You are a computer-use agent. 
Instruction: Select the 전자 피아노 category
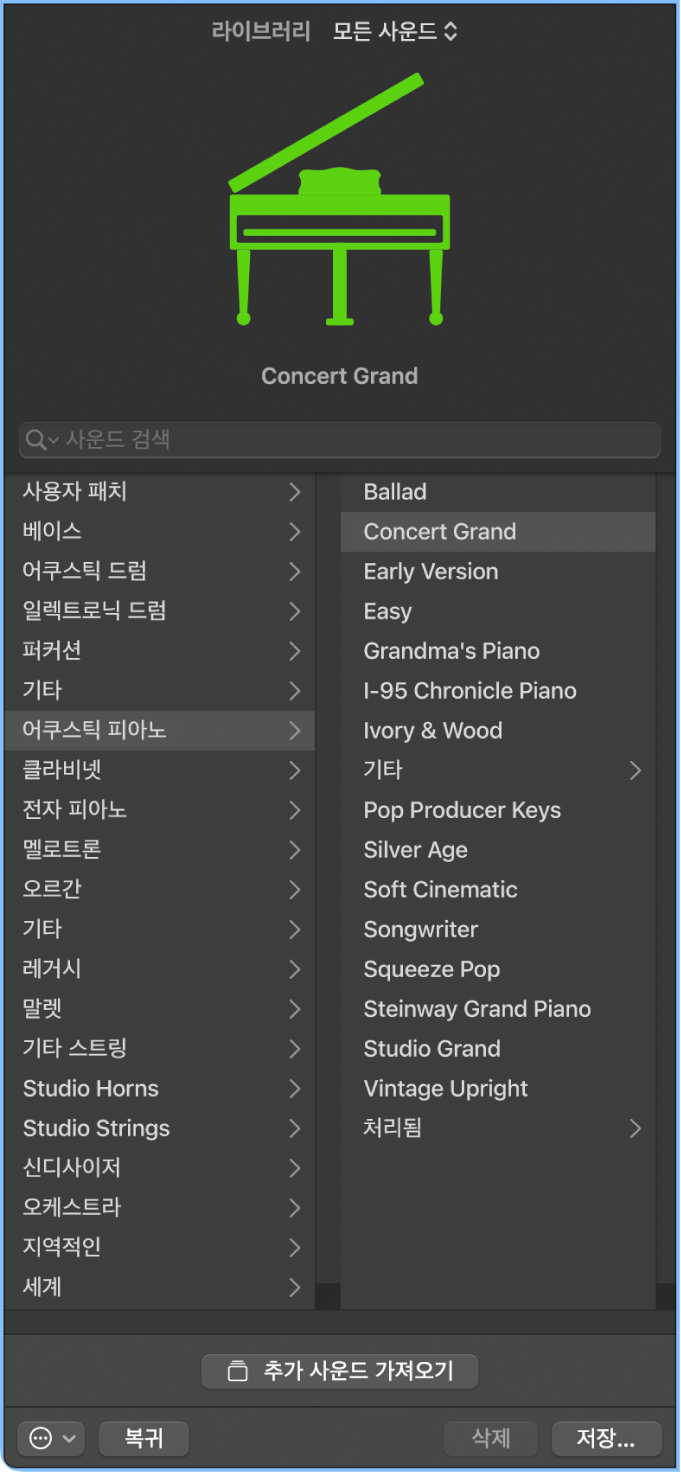pos(160,810)
